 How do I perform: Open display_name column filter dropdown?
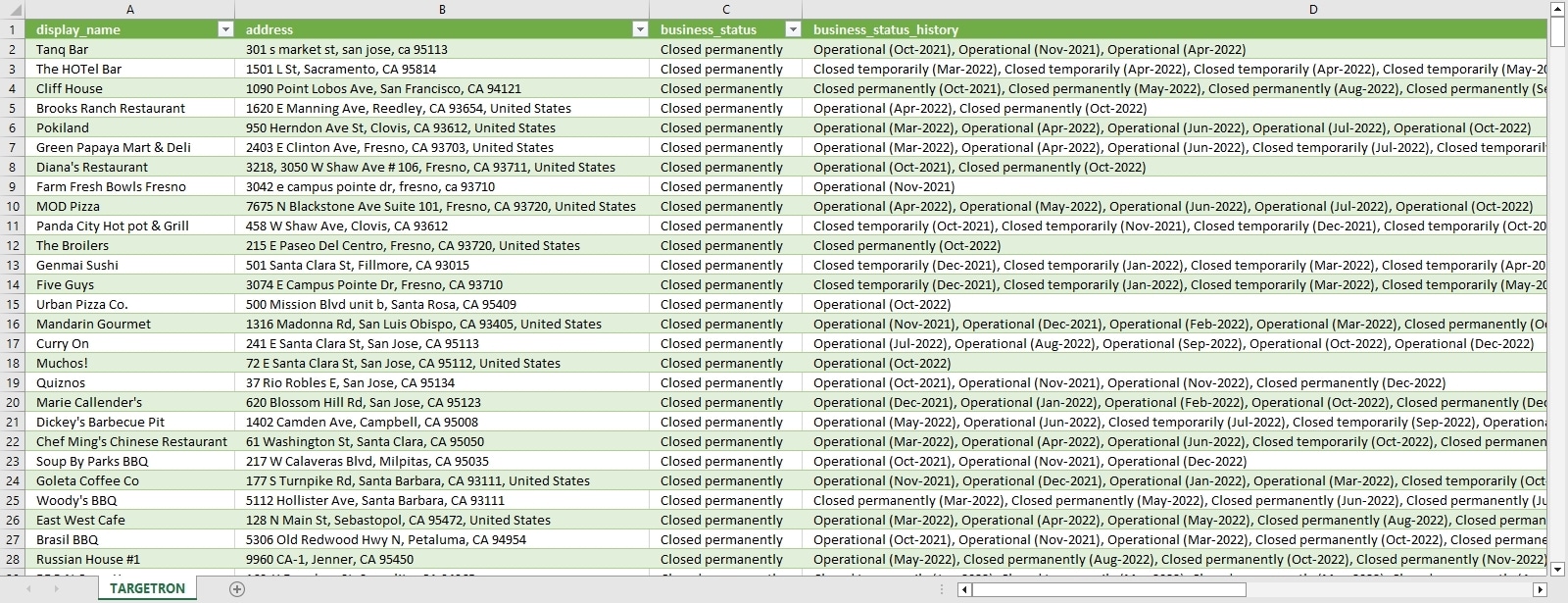click(x=225, y=29)
